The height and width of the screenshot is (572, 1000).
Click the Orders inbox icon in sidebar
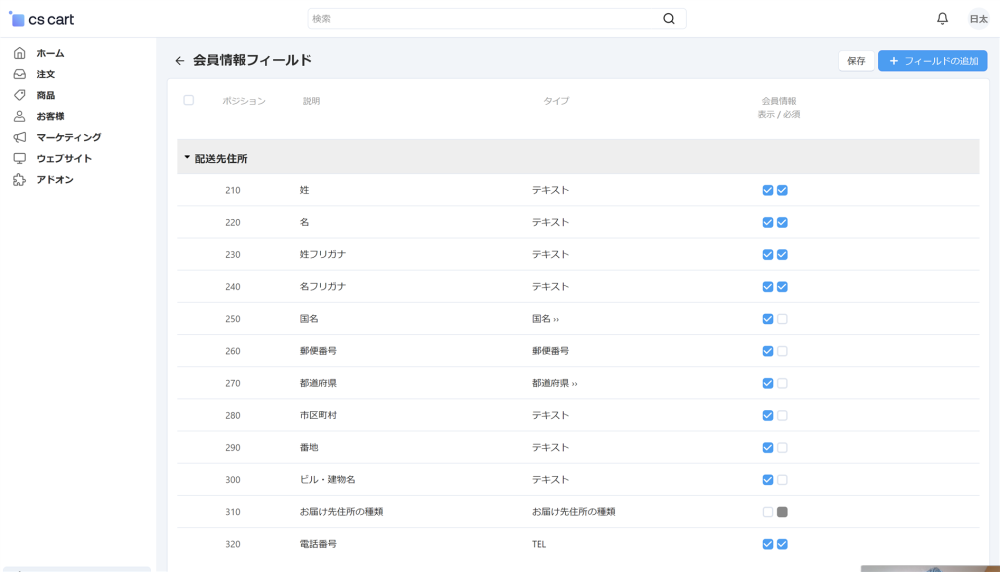tap(19, 74)
